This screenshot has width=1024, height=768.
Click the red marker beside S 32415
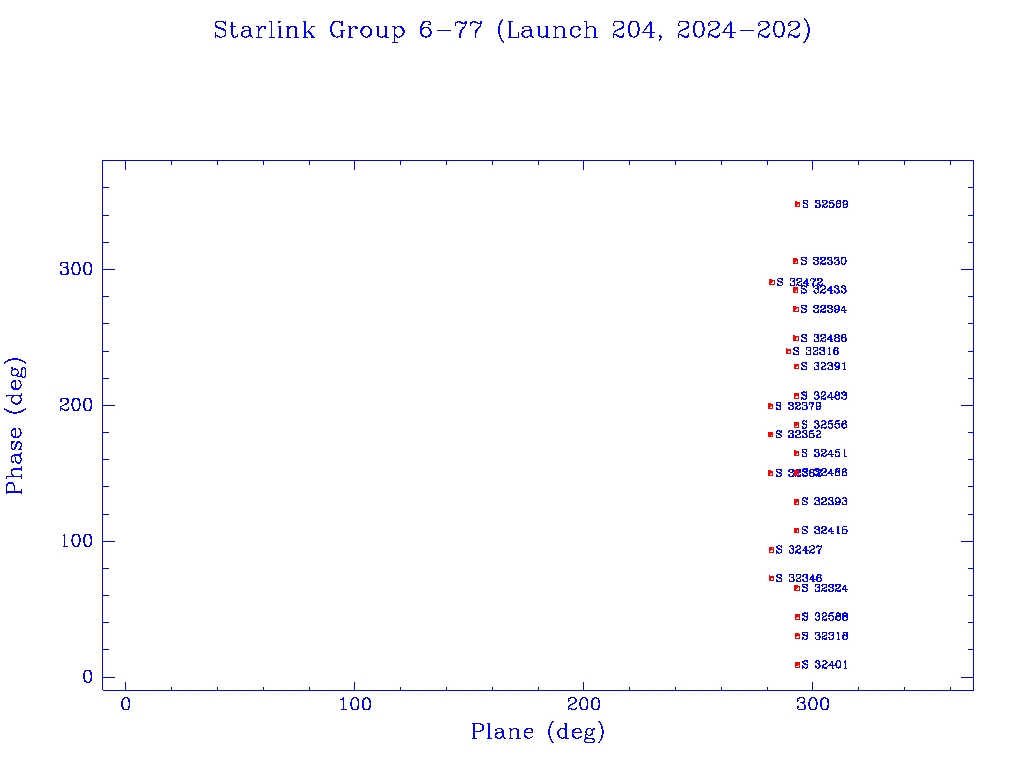pyautogui.click(x=796, y=531)
